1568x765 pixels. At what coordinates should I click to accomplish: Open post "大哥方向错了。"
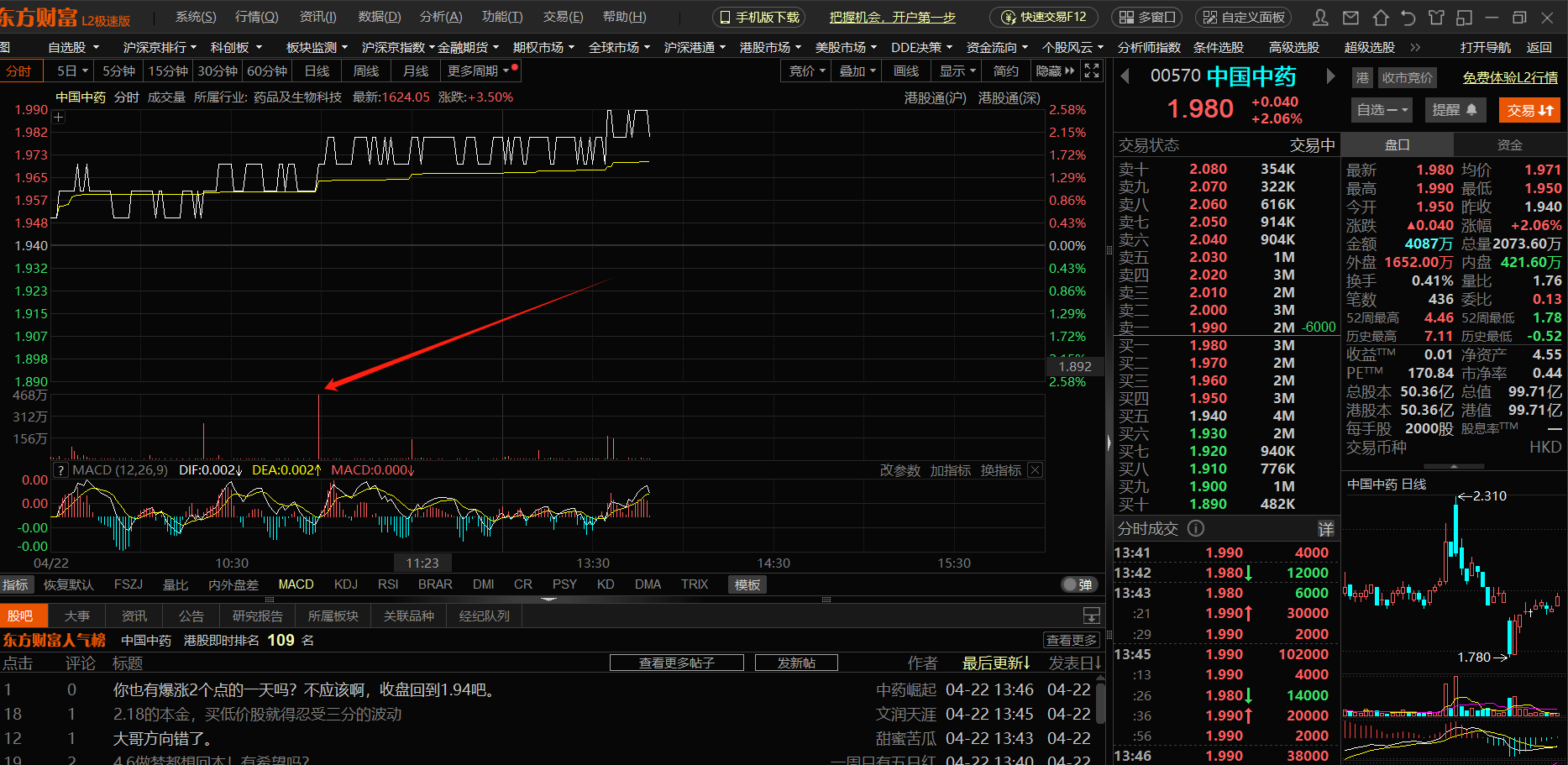[x=162, y=739]
